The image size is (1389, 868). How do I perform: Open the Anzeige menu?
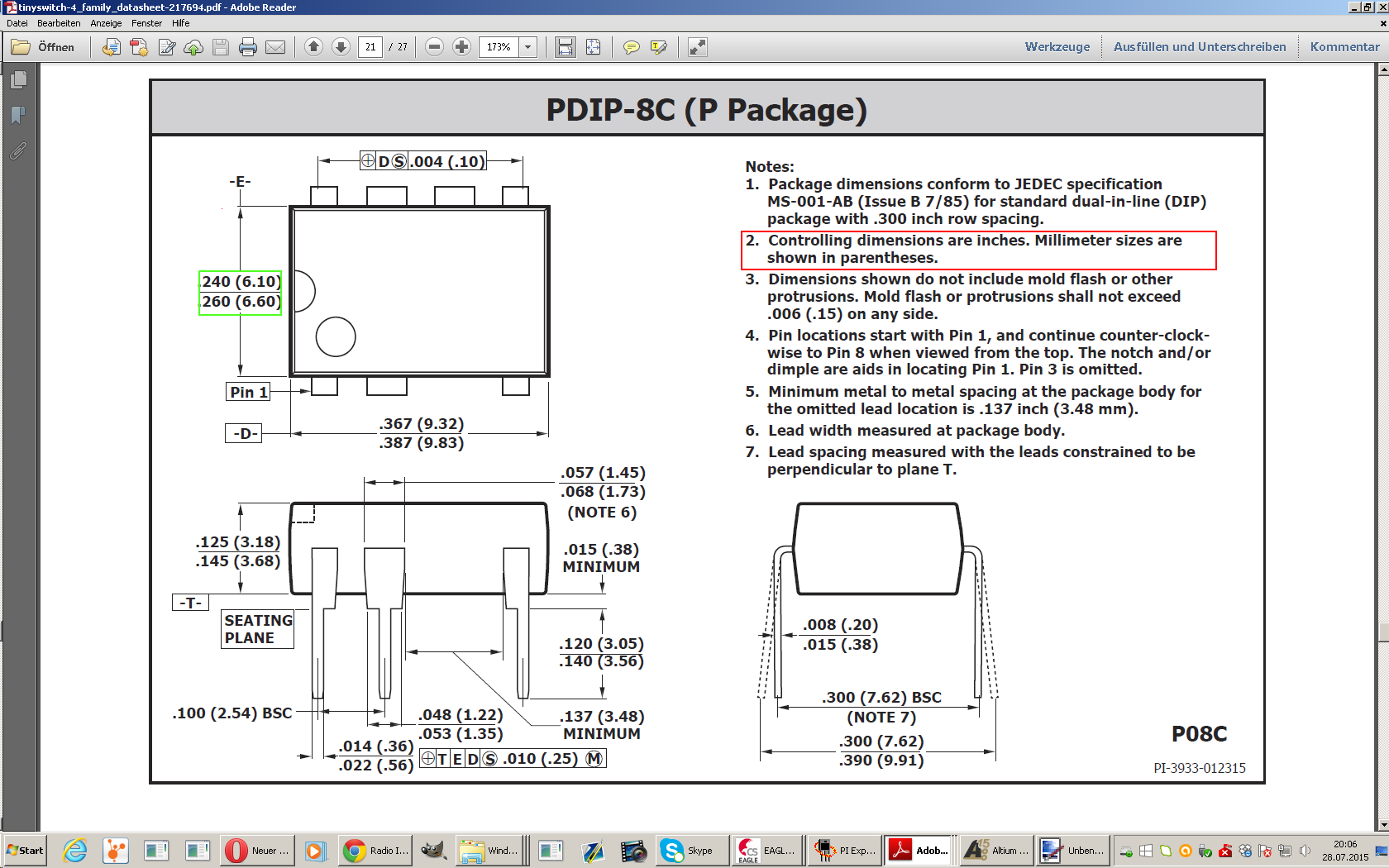[x=106, y=23]
